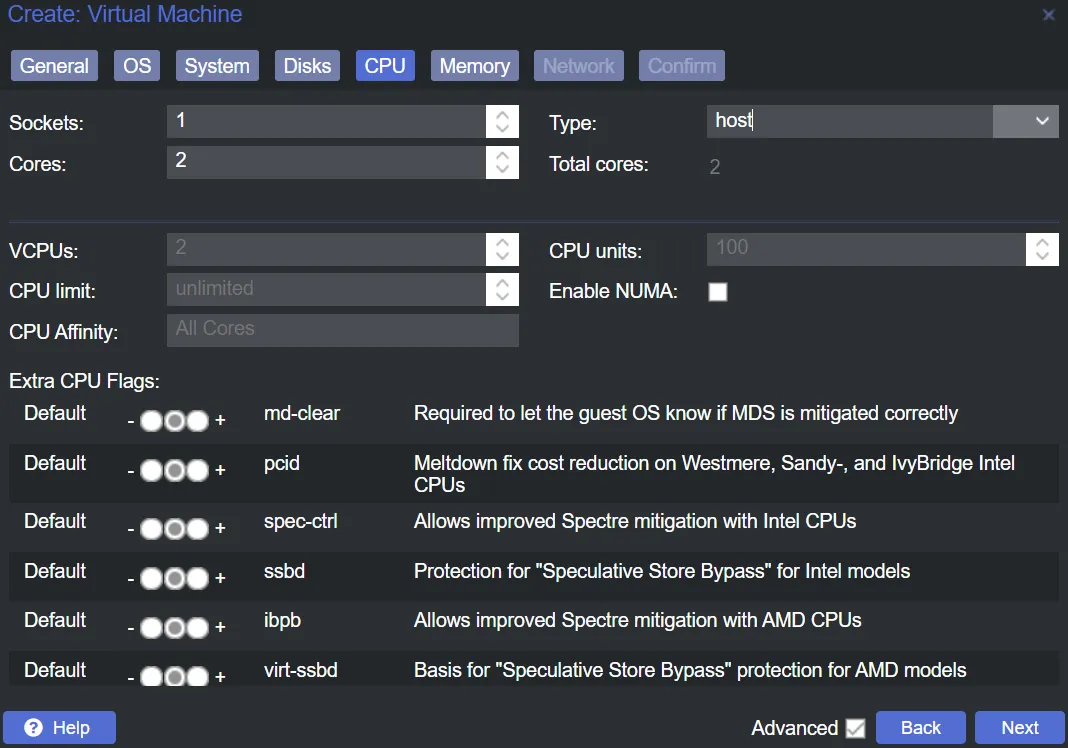Switch to the Memory tab

click(474, 66)
